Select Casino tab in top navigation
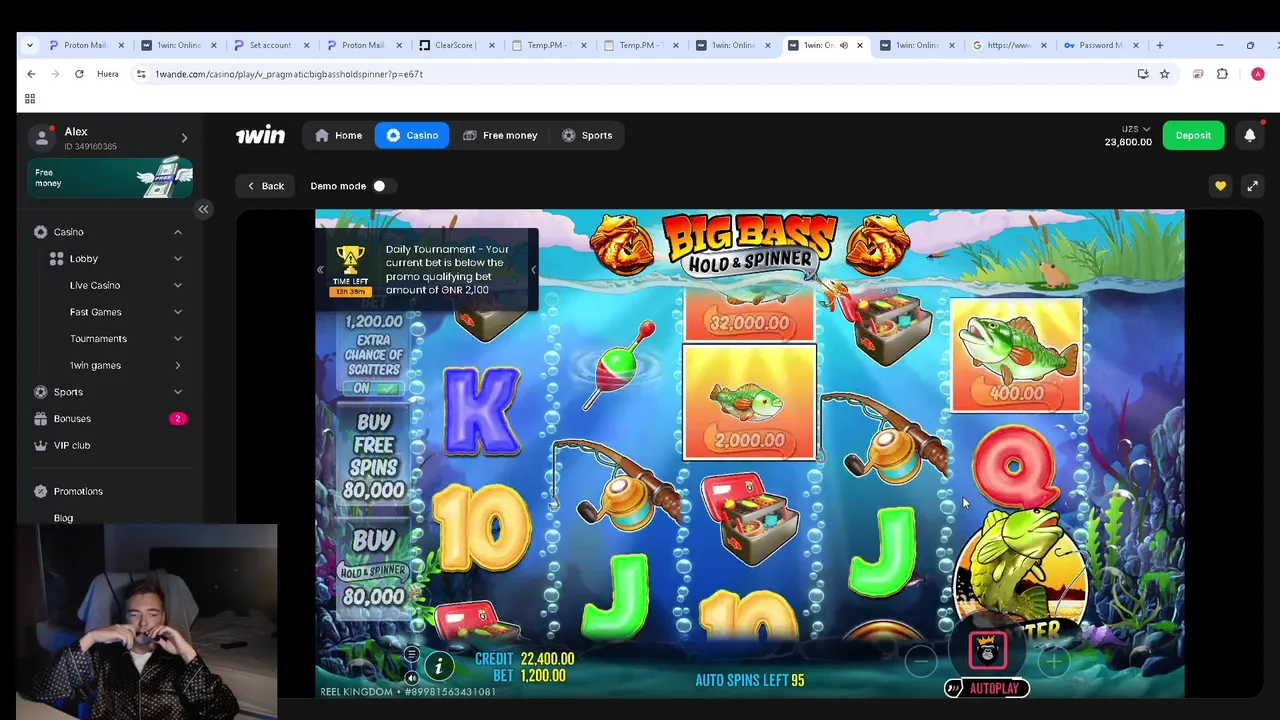1280x720 pixels. point(412,135)
